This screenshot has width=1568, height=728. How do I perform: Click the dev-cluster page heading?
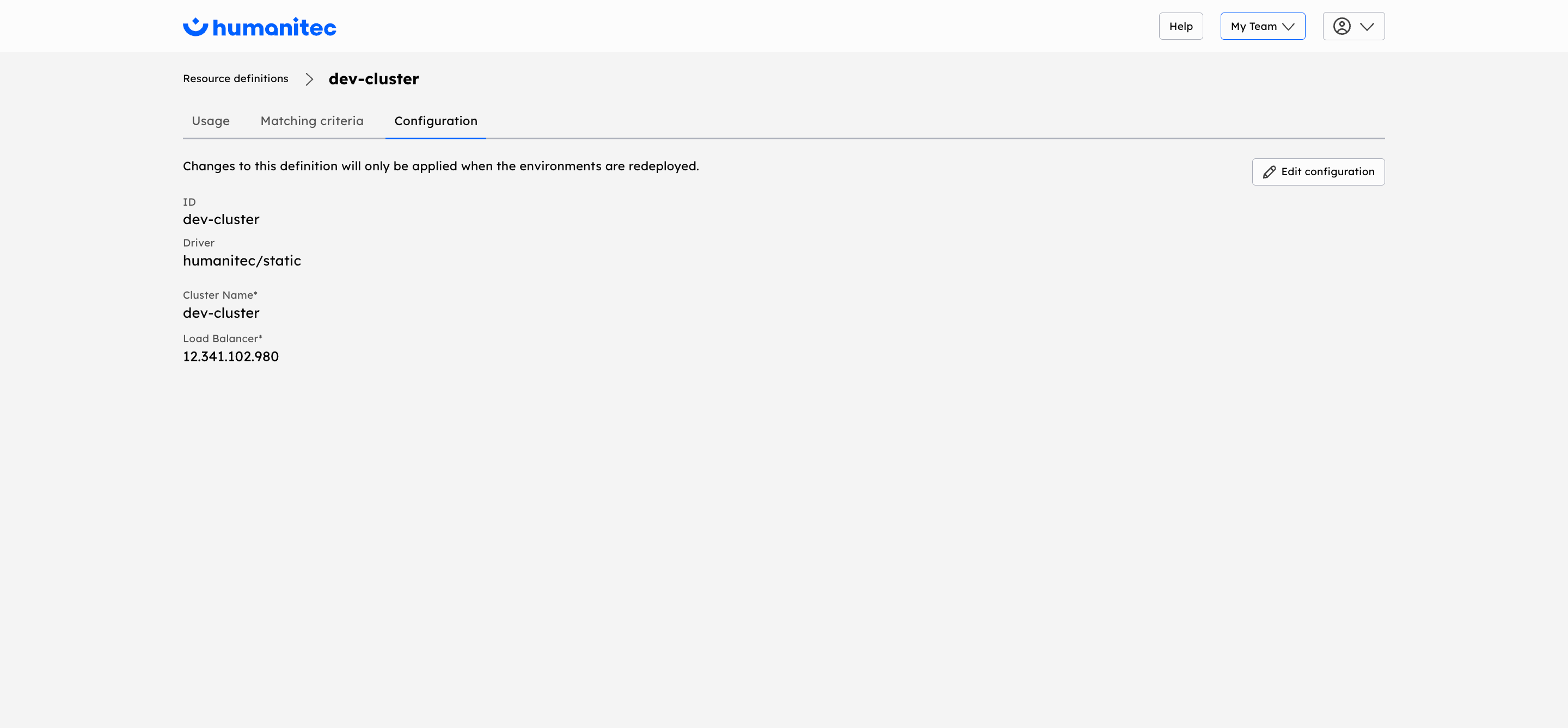tap(373, 79)
